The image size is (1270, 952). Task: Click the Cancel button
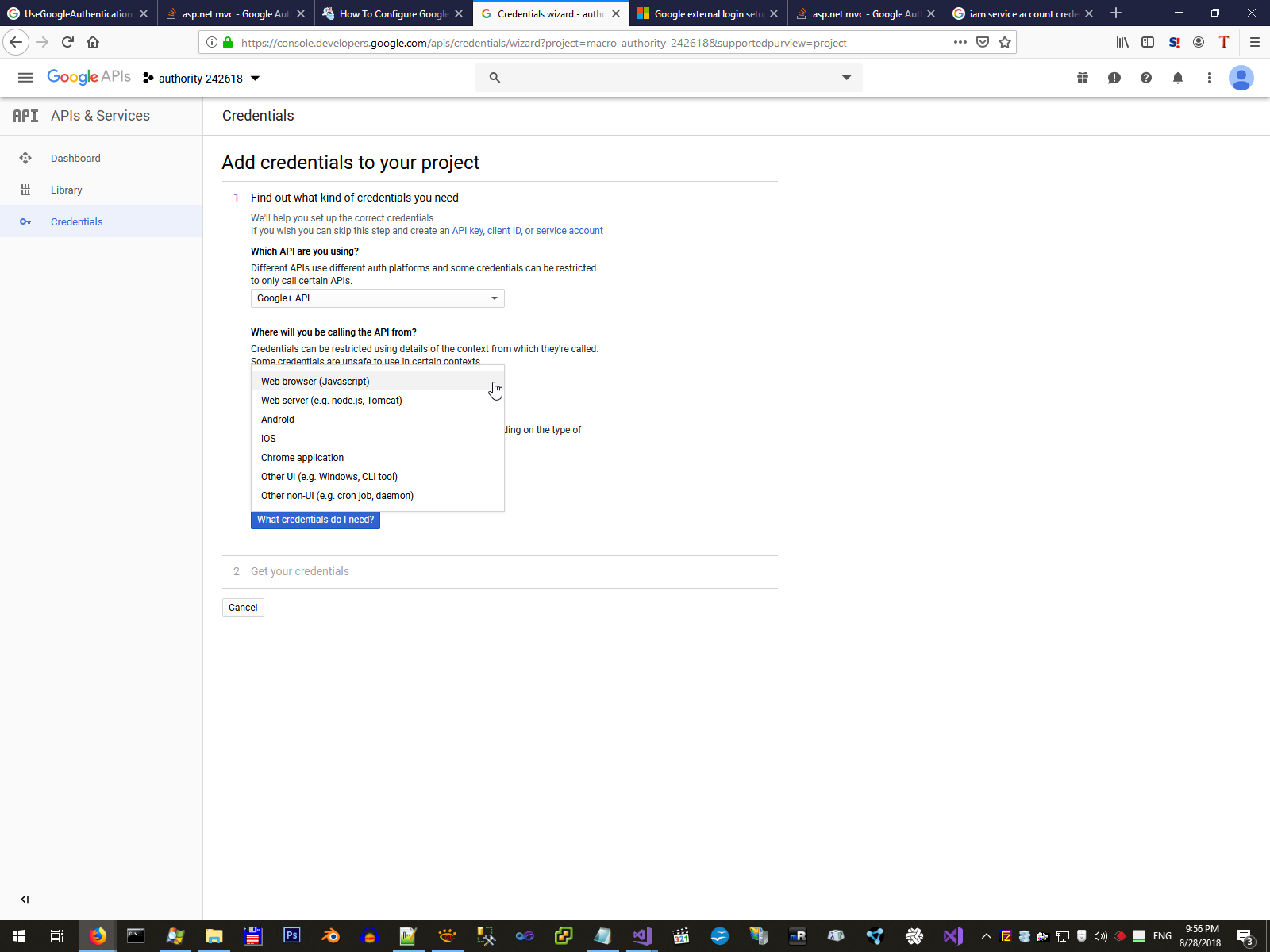(243, 608)
